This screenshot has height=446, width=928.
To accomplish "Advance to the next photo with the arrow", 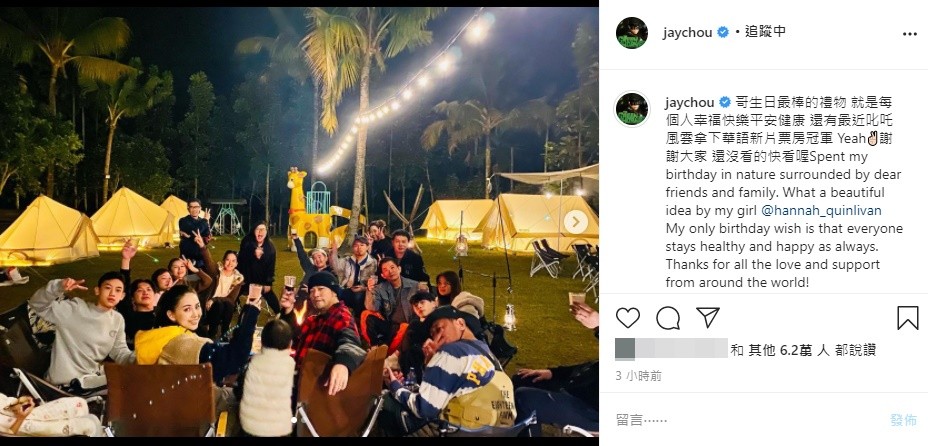I will [x=575, y=222].
